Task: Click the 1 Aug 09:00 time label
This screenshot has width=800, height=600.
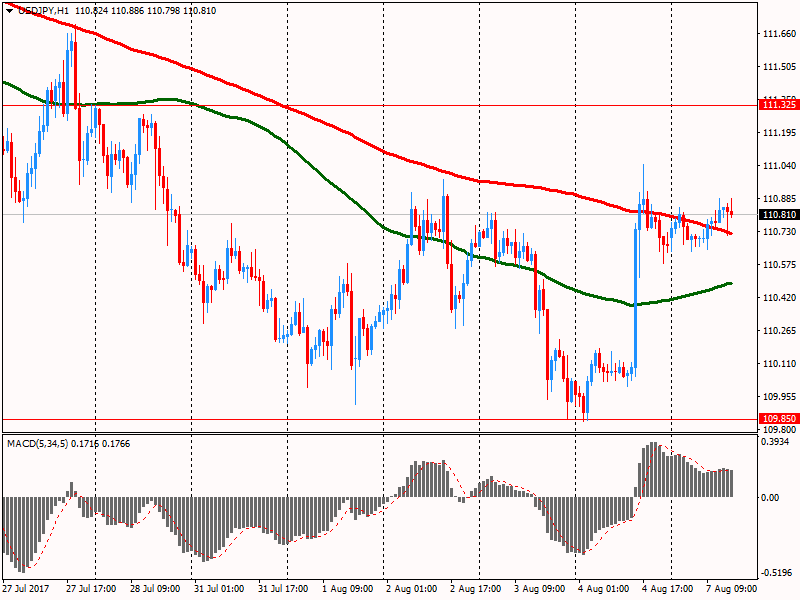Action: (x=347, y=589)
